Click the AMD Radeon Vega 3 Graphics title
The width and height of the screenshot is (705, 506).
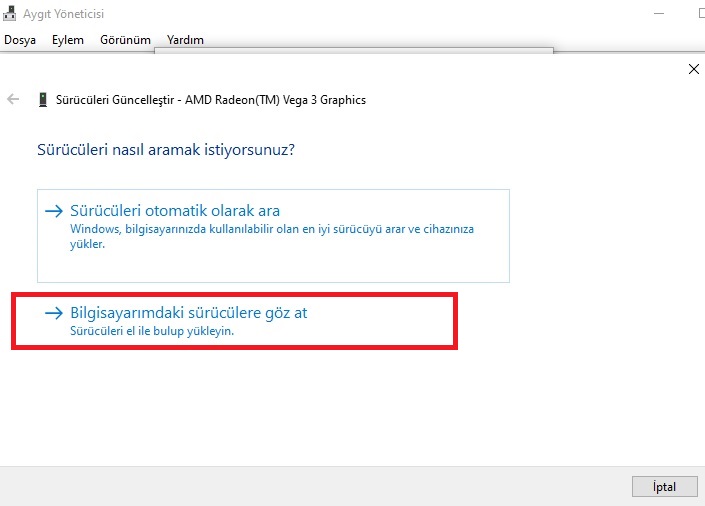pos(211,100)
